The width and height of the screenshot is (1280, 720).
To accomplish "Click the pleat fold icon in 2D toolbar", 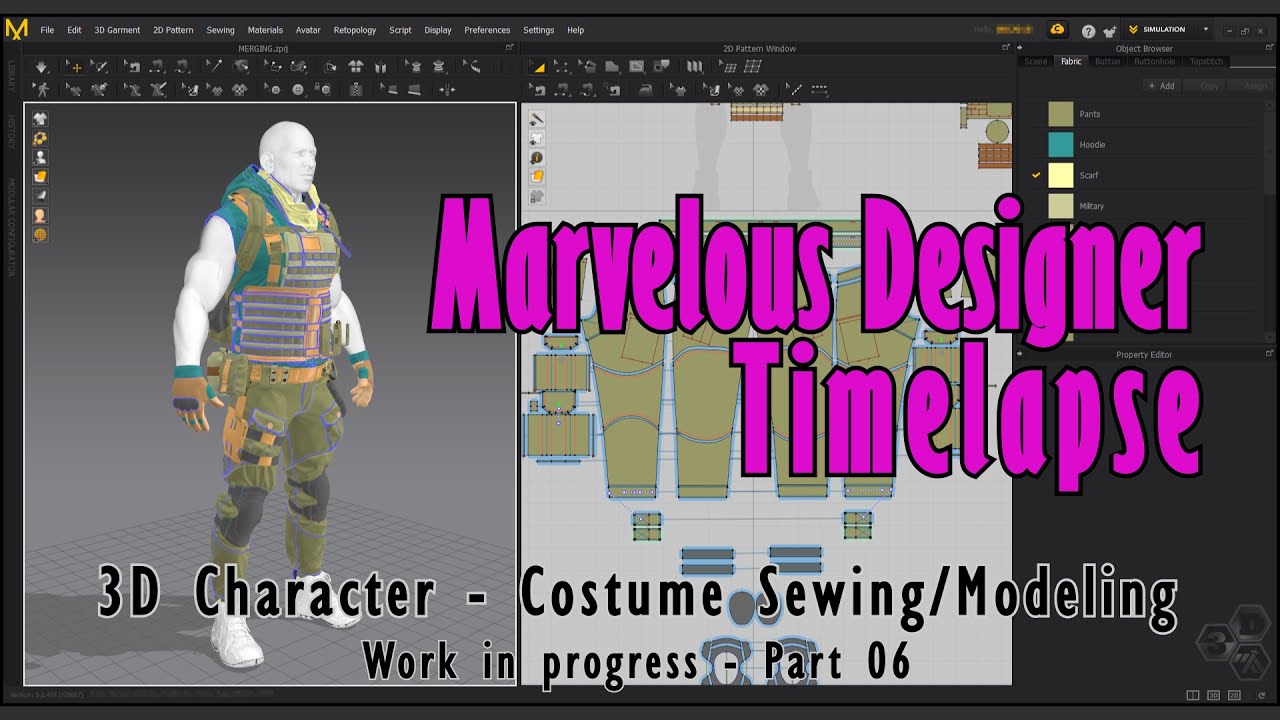I will pyautogui.click(x=694, y=67).
